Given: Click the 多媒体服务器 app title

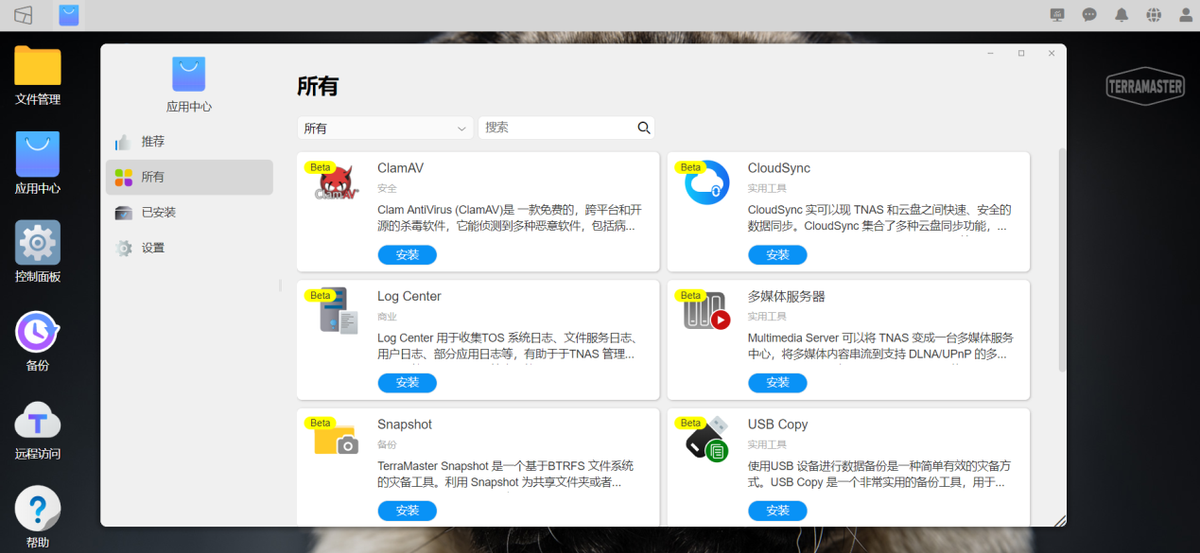Looking at the screenshot, I should pos(786,296).
